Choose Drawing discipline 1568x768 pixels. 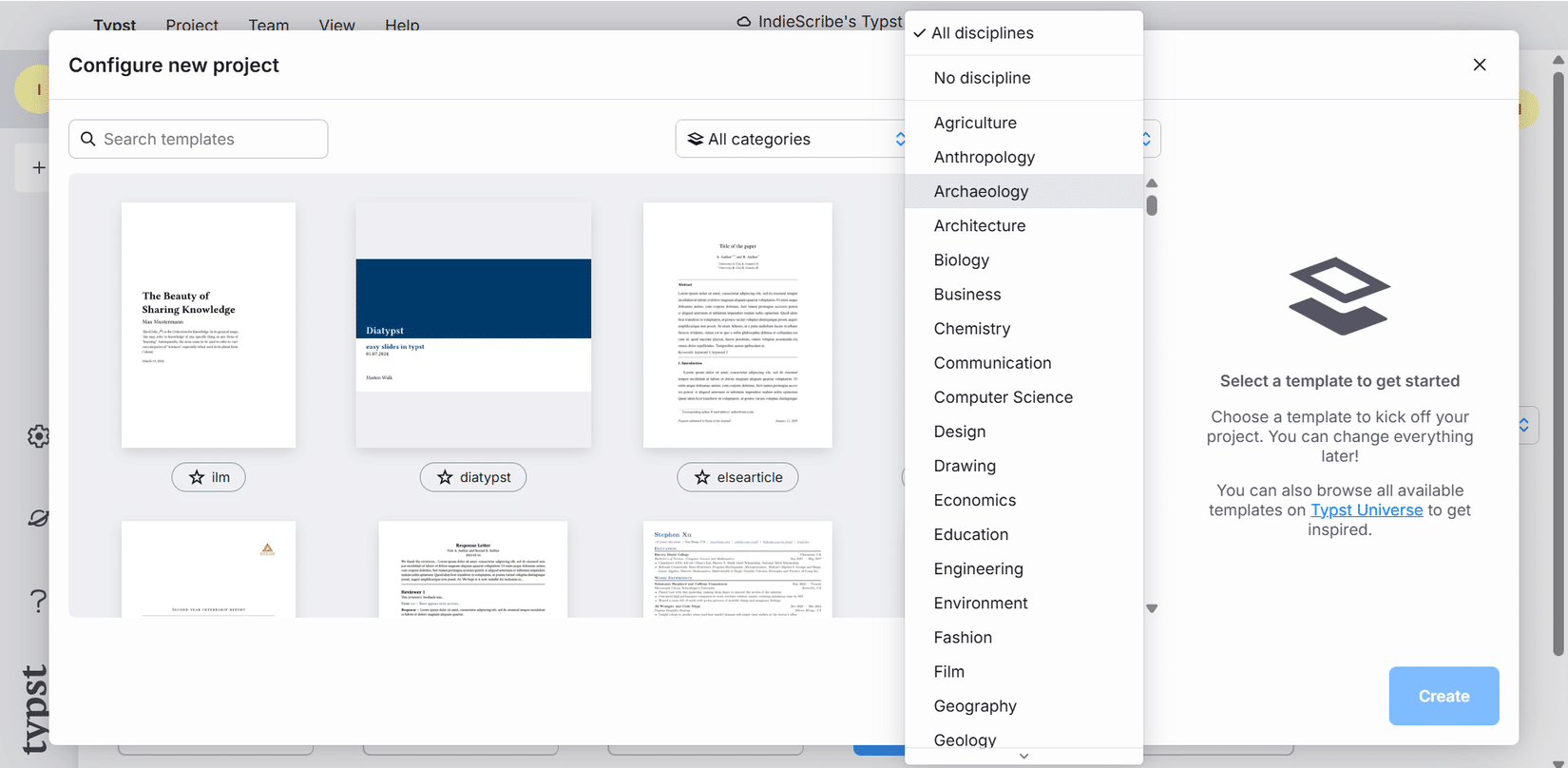coord(1023,465)
